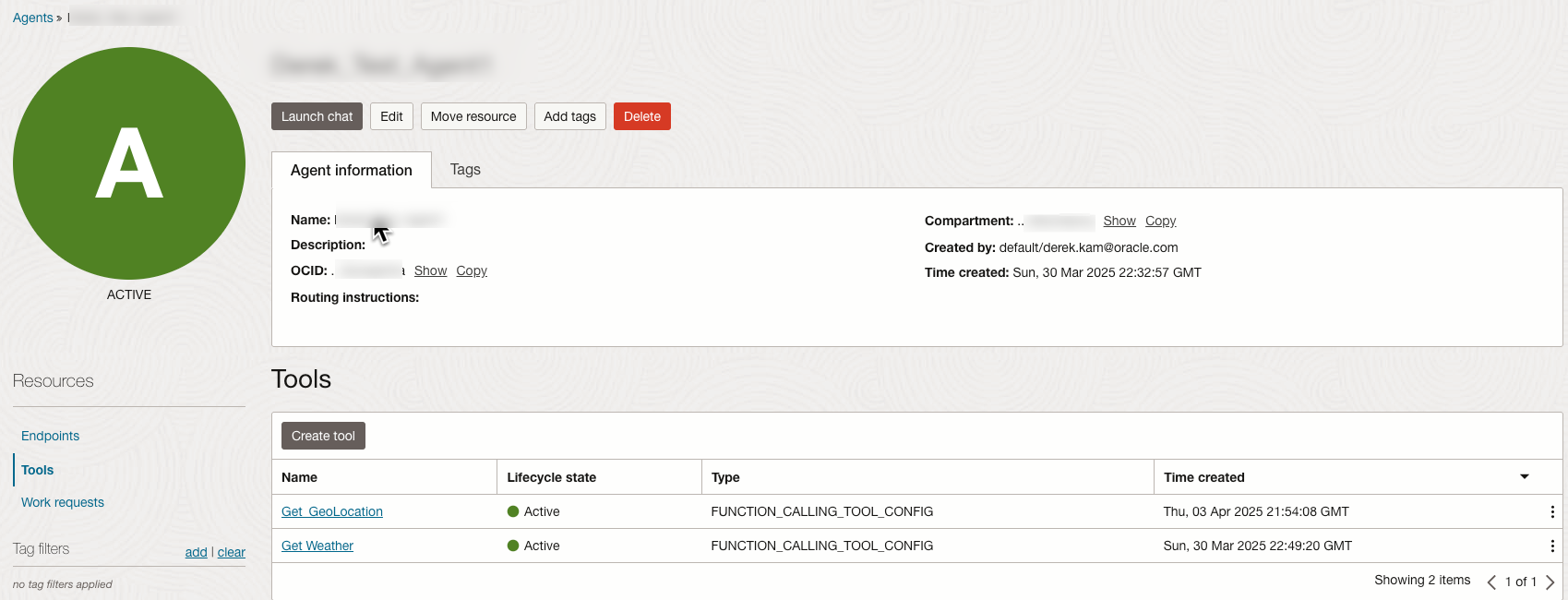Image resolution: width=1568 pixels, height=600 pixels.
Task: Open the Get Weather tool link
Action: pyautogui.click(x=317, y=546)
